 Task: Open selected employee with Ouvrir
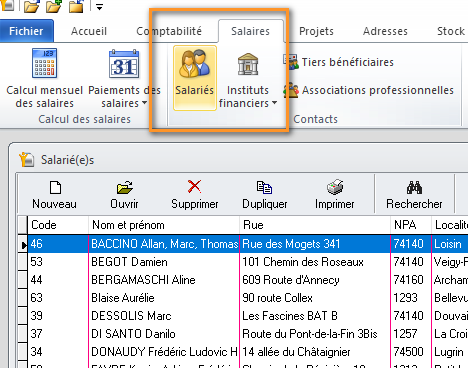[124, 195]
